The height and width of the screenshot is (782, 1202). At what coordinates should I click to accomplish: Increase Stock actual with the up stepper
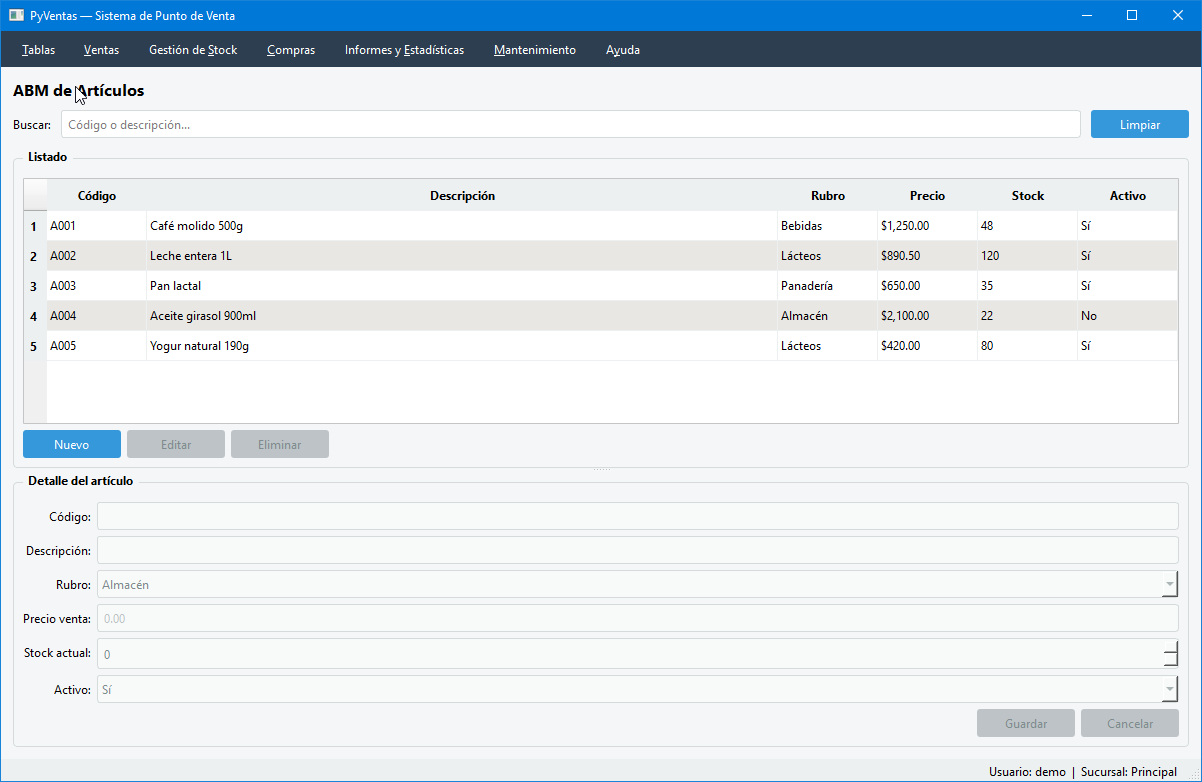[x=1170, y=648]
